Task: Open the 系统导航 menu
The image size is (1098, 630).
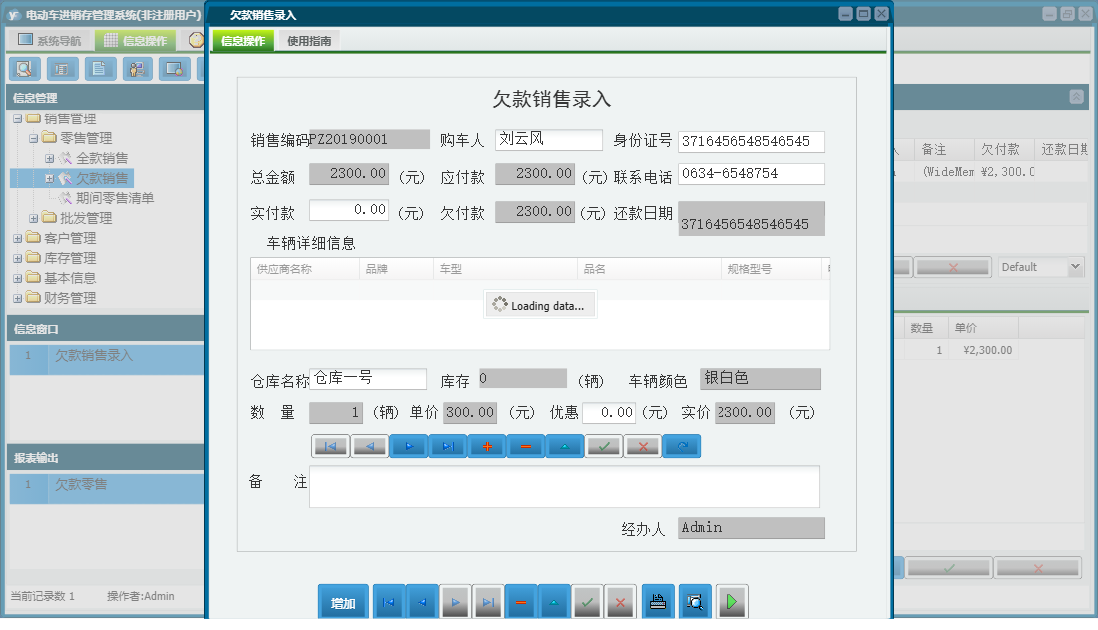Action: click(47, 39)
